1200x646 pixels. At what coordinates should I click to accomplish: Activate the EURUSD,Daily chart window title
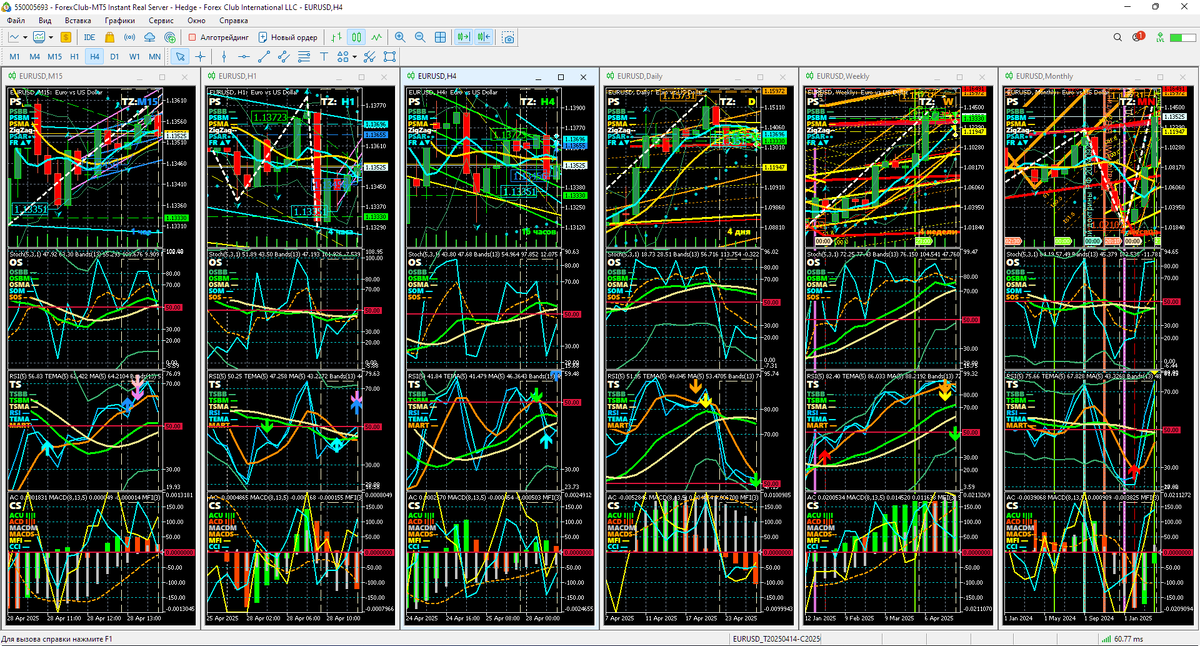(642, 77)
